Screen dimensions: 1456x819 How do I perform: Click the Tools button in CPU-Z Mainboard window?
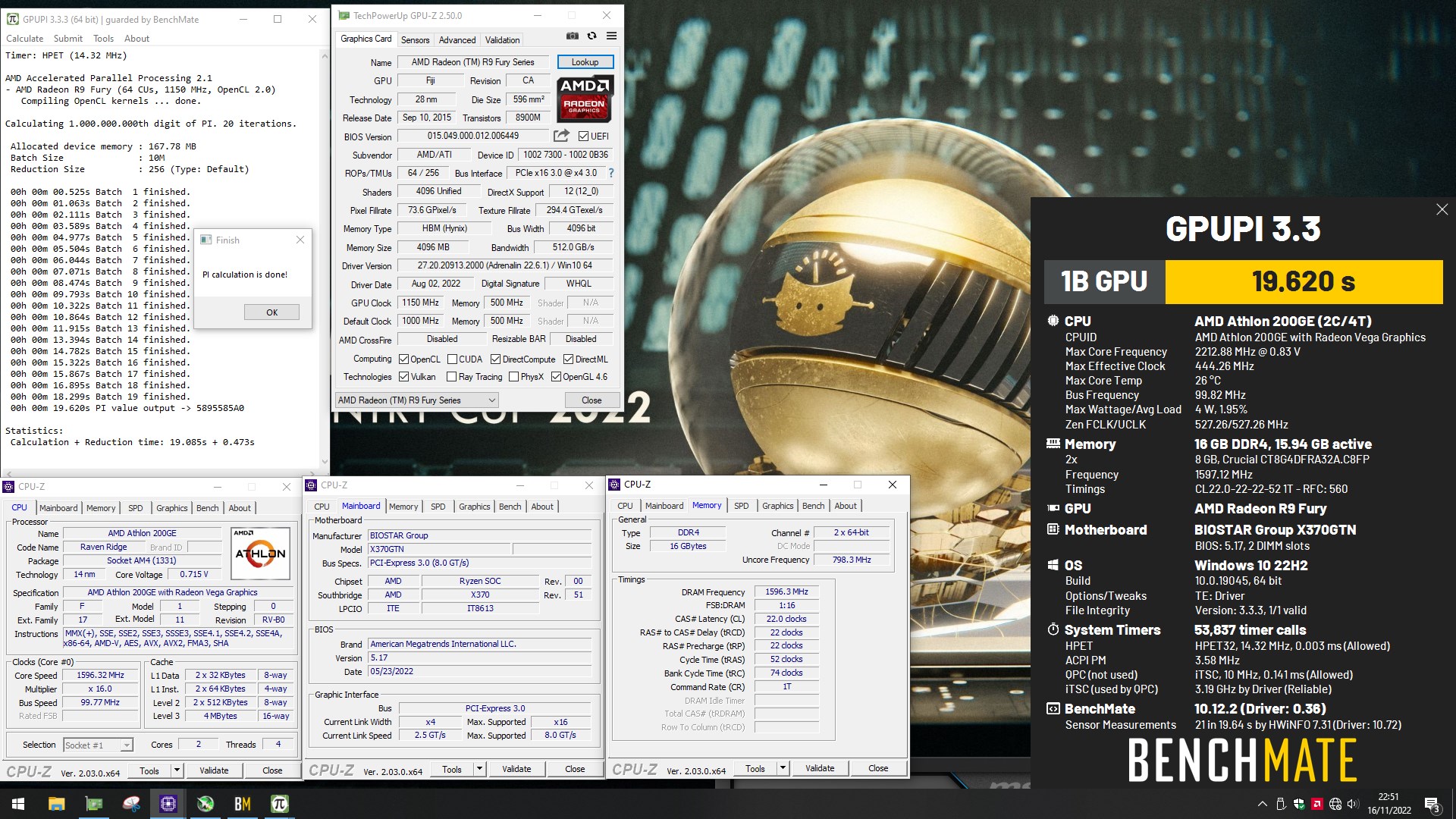(452, 769)
